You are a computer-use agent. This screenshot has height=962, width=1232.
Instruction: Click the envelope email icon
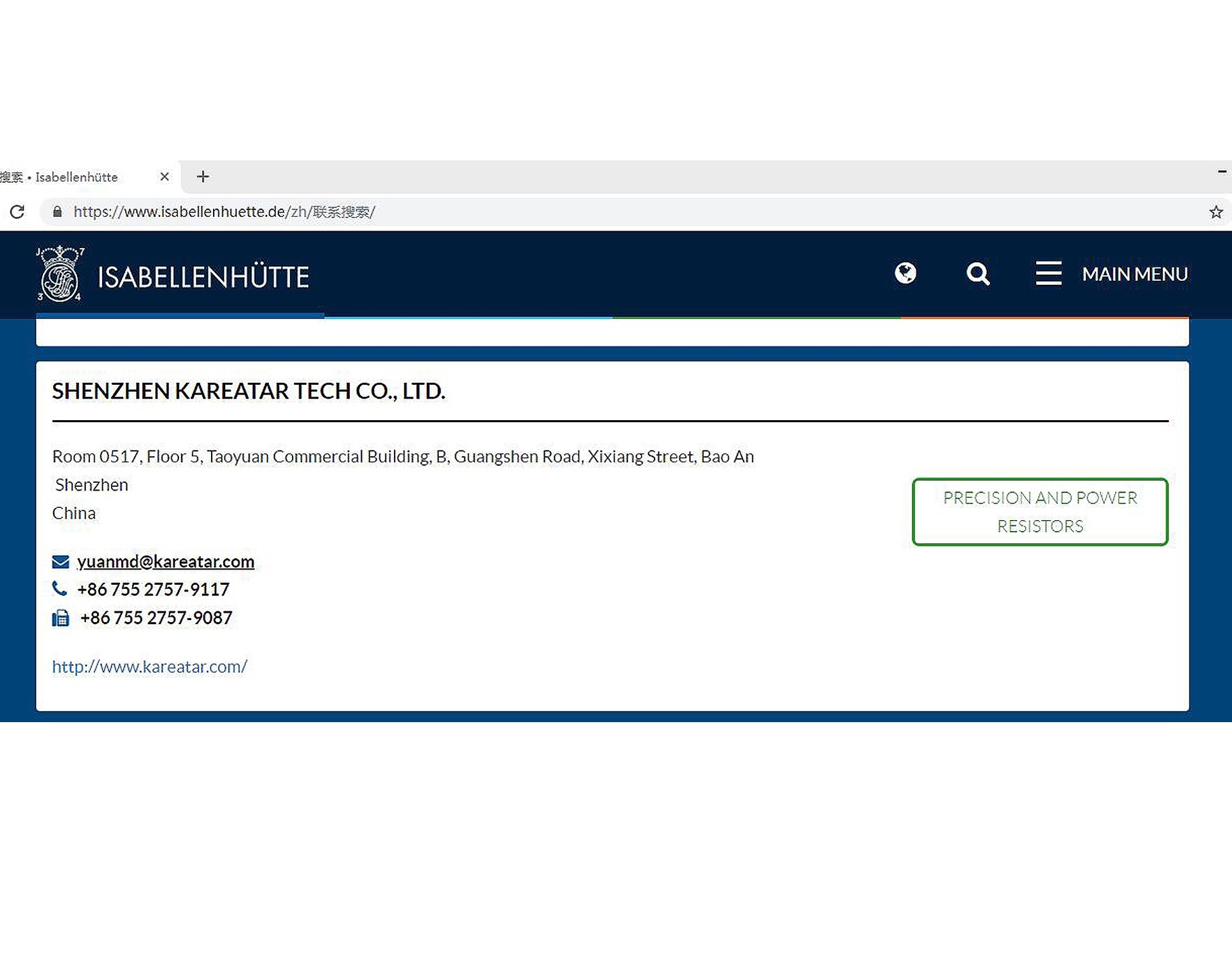[x=60, y=562]
